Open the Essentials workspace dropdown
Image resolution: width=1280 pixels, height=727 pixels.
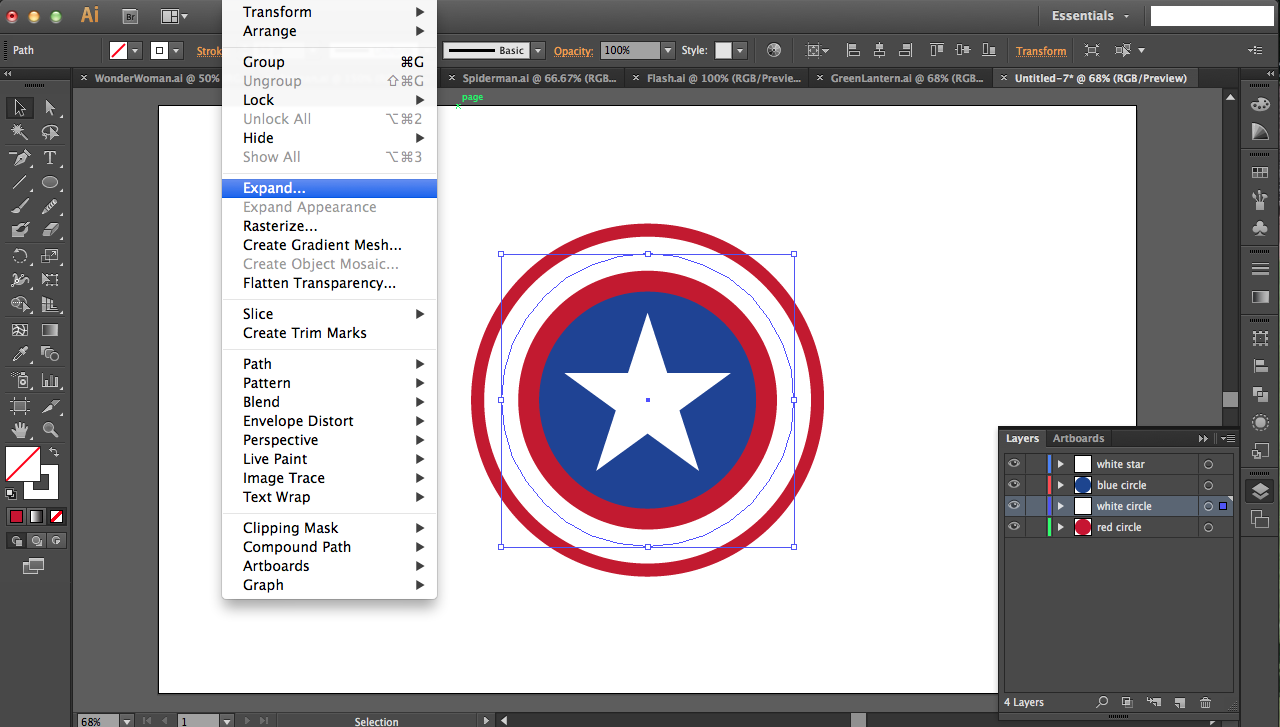pyautogui.click(x=1091, y=16)
